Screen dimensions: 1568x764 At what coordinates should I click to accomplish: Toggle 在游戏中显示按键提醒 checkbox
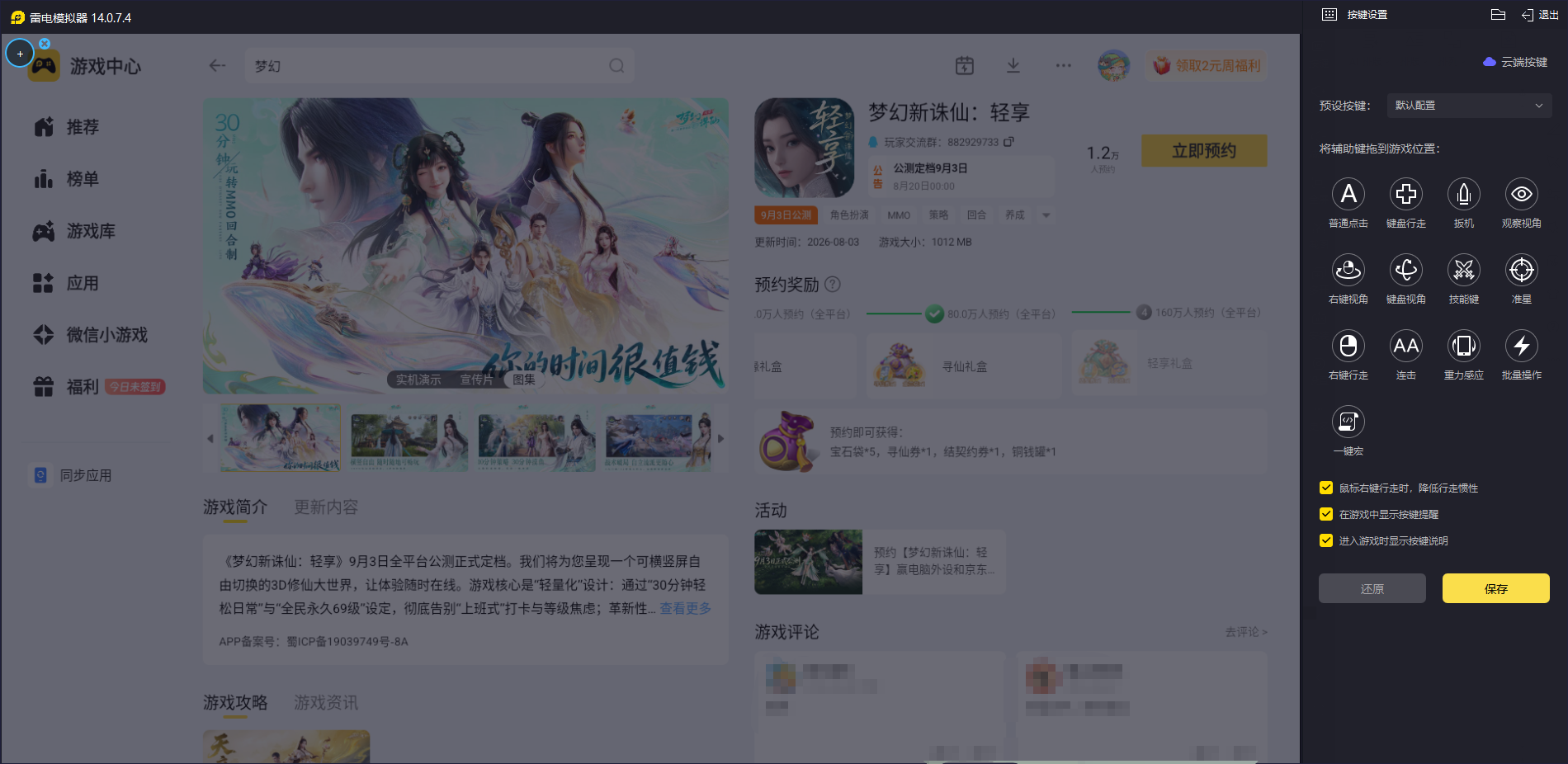tap(1326, 514)
